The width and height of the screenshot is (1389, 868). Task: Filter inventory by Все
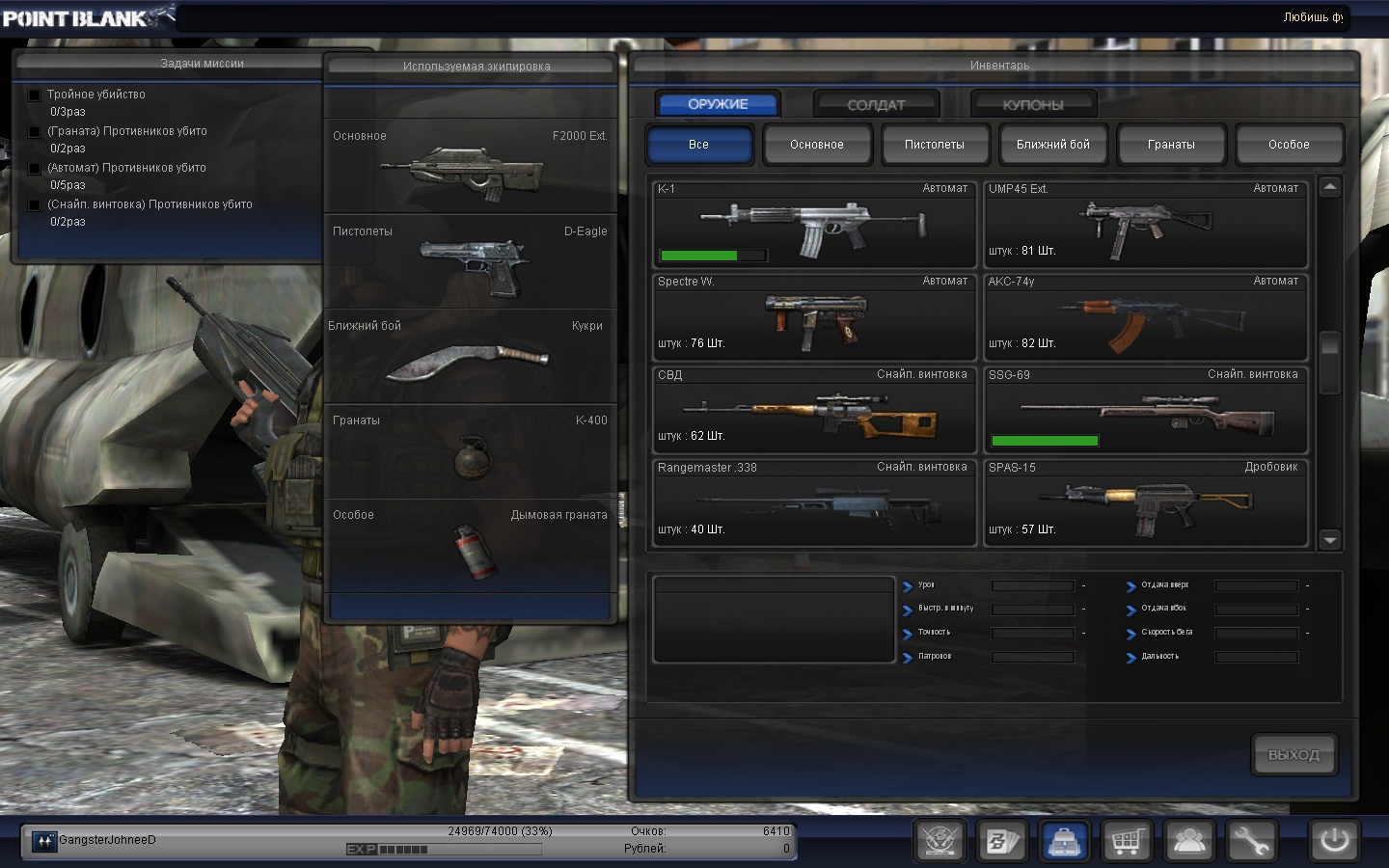coord(699,145)
